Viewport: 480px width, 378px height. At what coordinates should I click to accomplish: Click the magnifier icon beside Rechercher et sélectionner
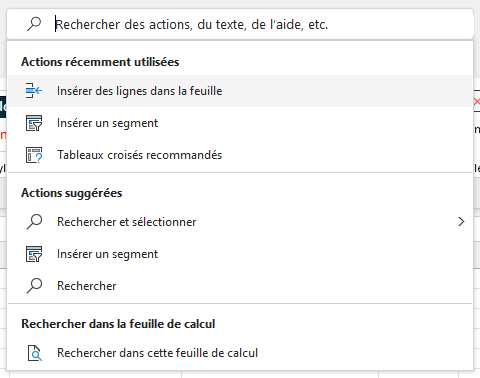(x=34, y=222)
